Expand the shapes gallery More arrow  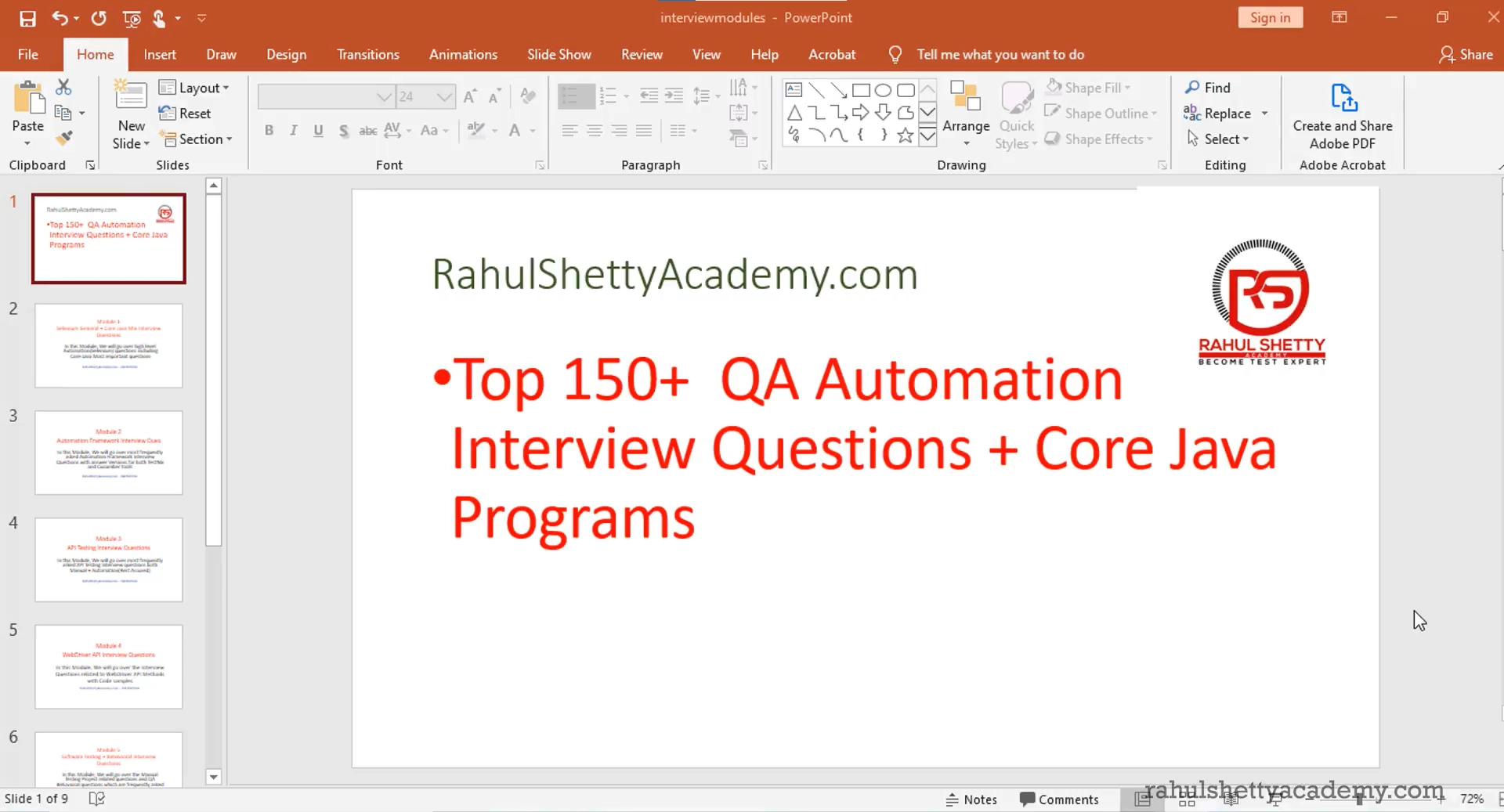pyautogui.click(x=927, y=136)
